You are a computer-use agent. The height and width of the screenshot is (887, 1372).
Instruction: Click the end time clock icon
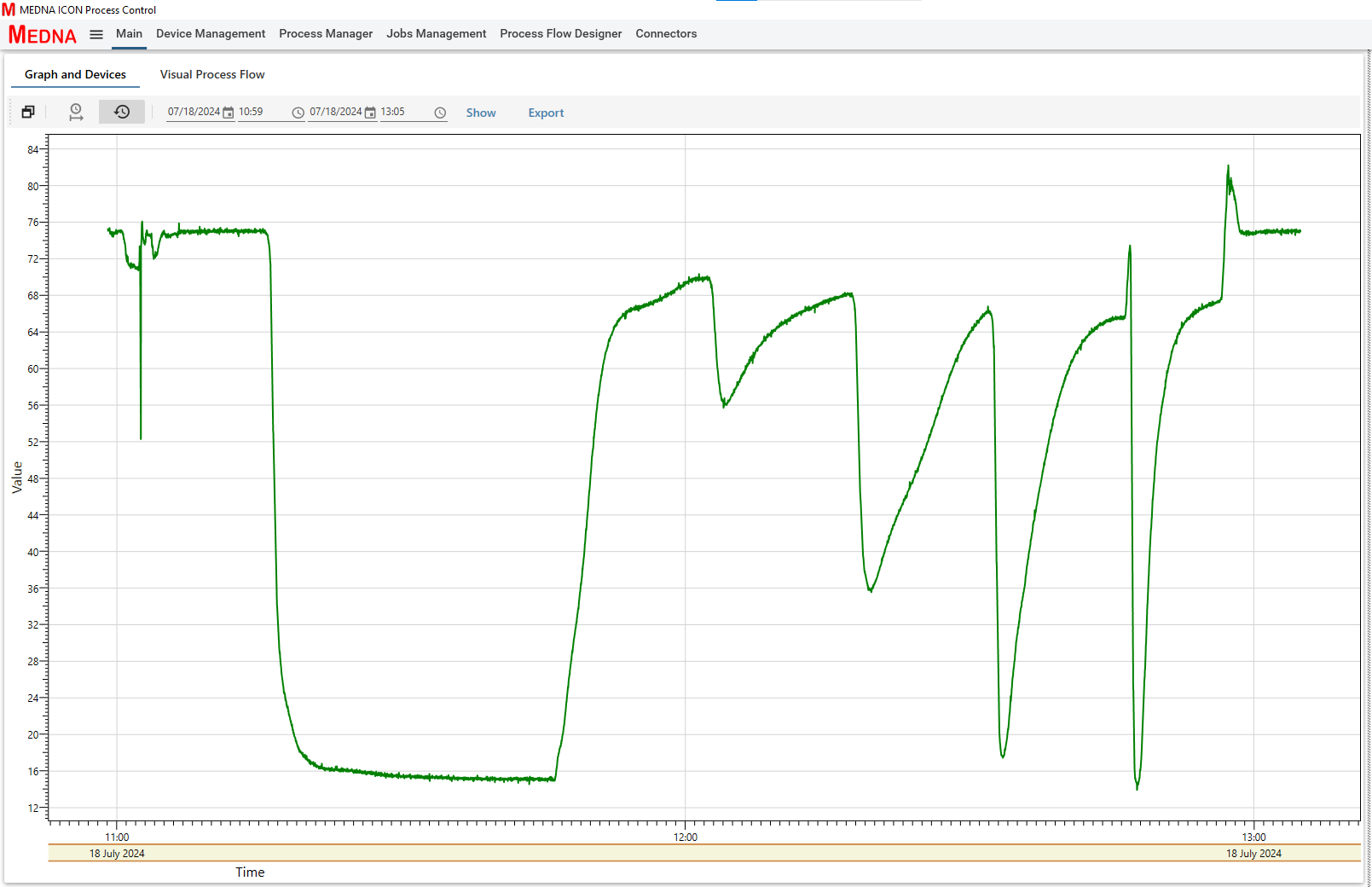[x=440, y=113]
